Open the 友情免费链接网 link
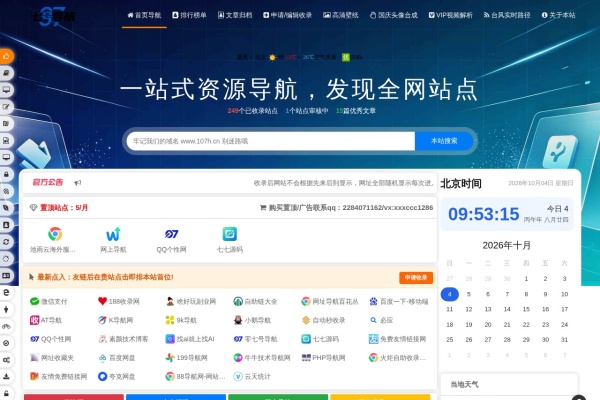The image size is (600, 400). (59, 377)
